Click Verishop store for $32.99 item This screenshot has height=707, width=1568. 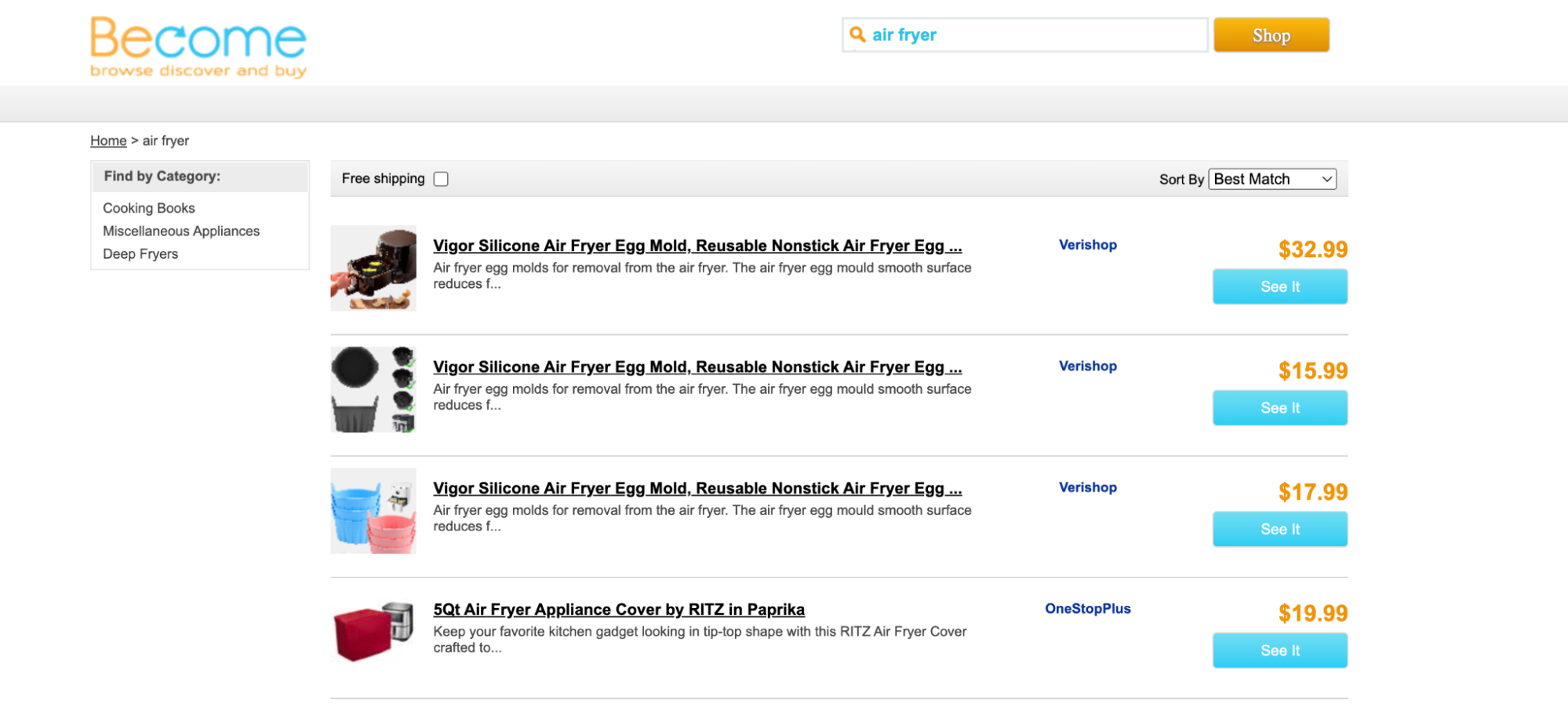(x=1087, y=245)
